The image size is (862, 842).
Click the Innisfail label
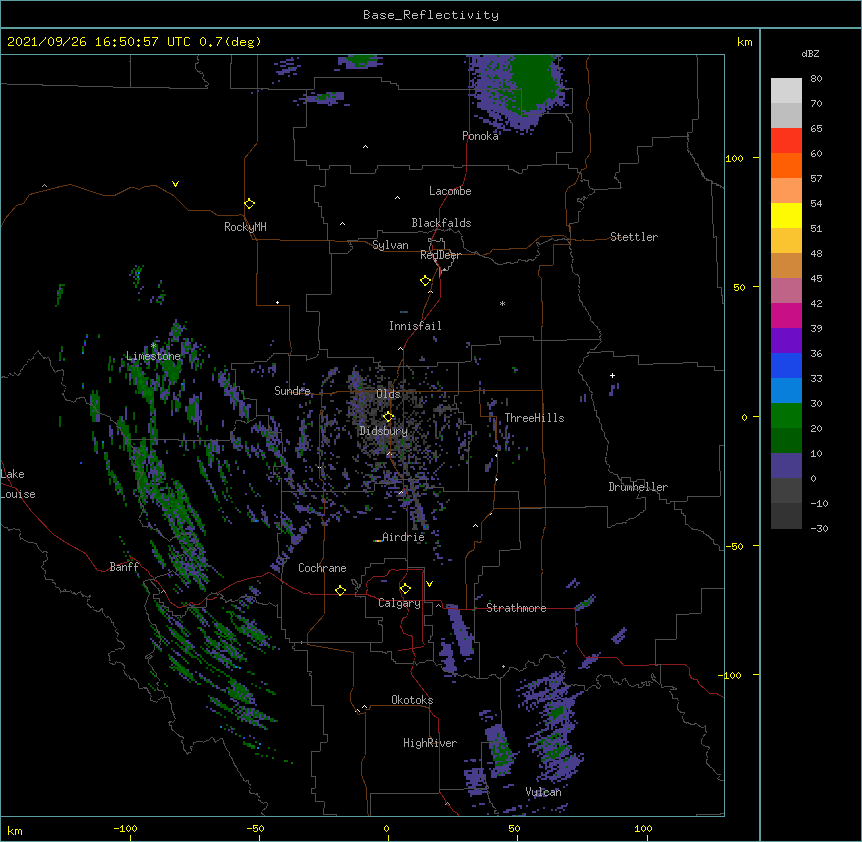tap(415, 326)
